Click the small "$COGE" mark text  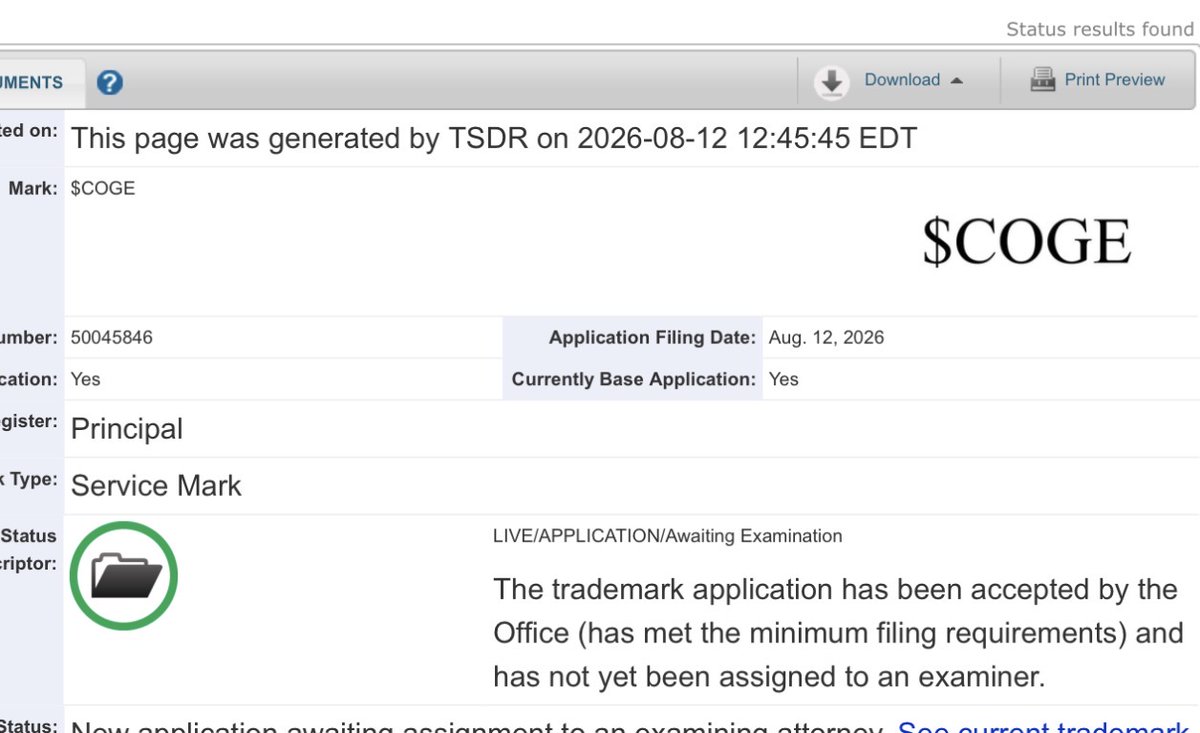tap(103, 189)
